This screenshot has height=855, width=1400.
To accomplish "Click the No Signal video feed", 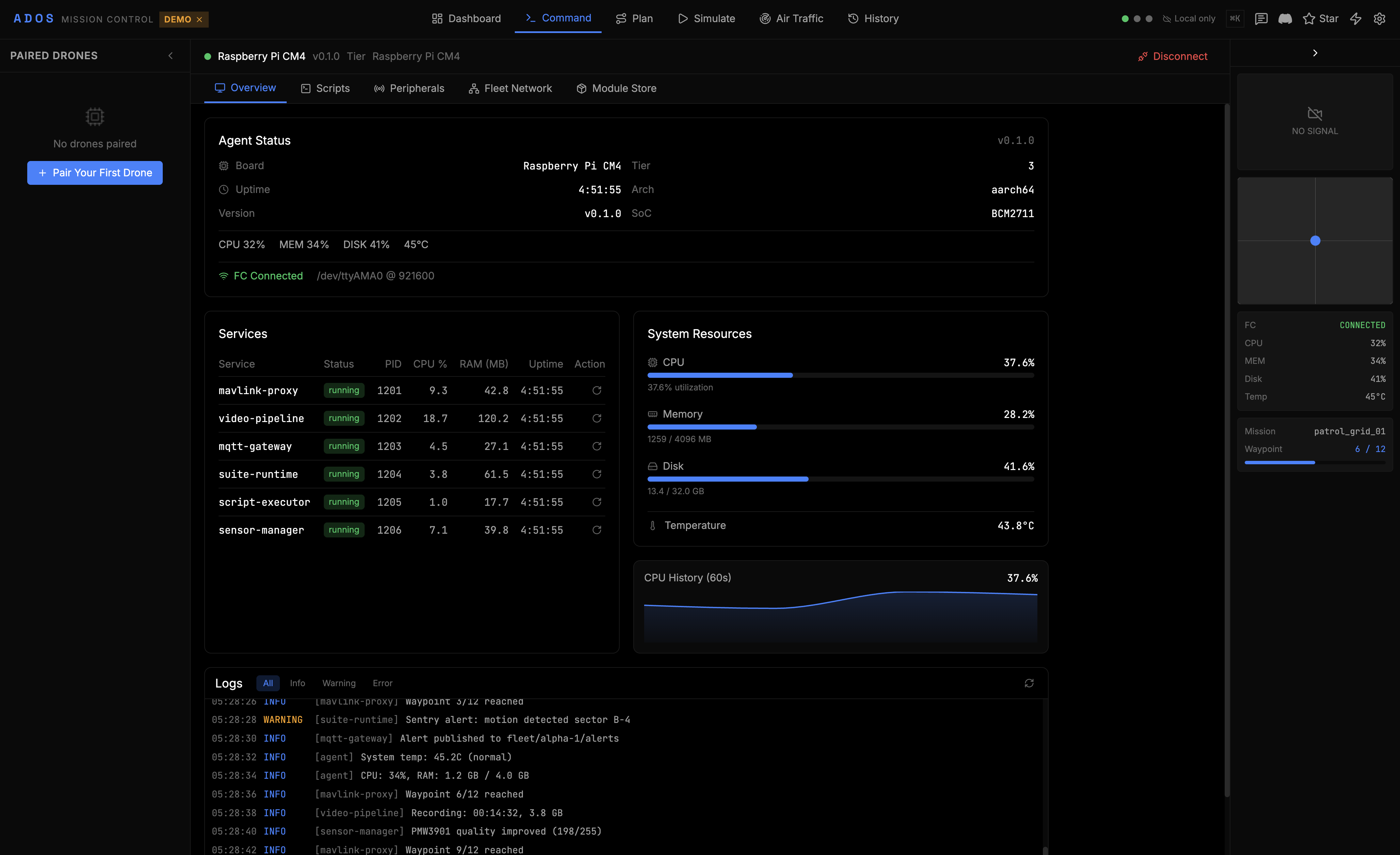I will 1315,122.
